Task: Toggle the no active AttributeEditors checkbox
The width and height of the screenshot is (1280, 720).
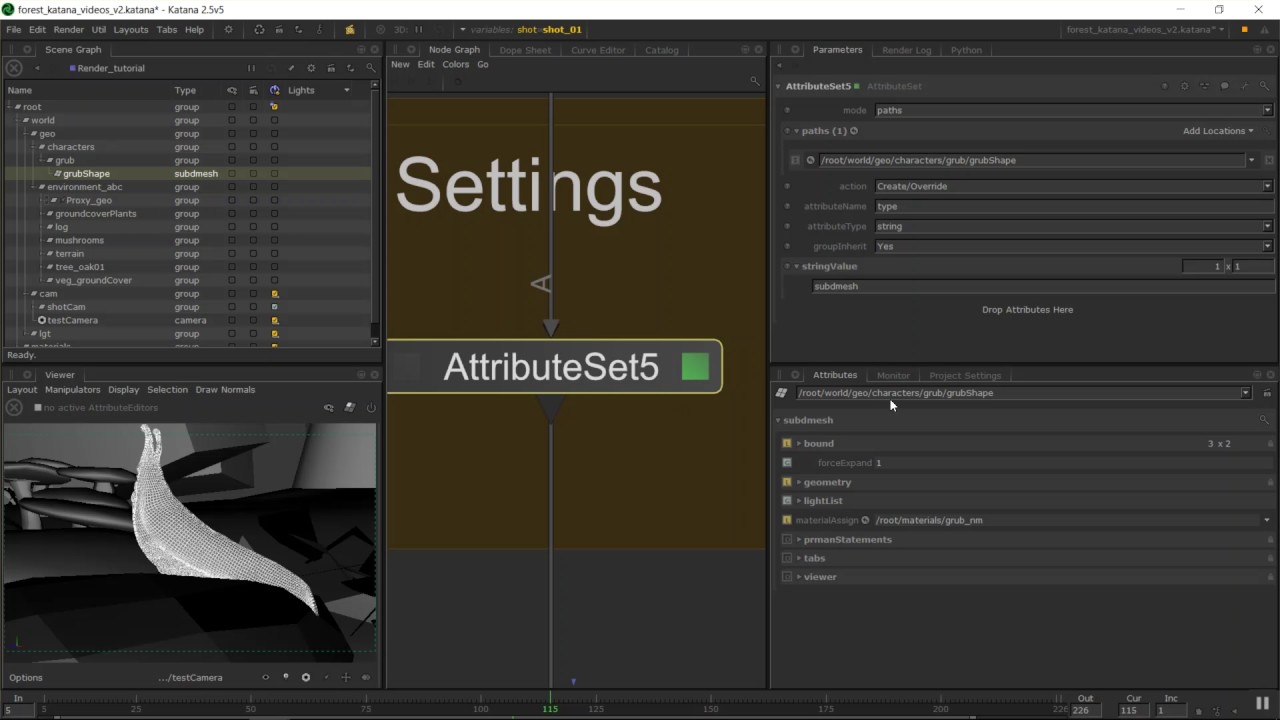Action: coord(38,407)
